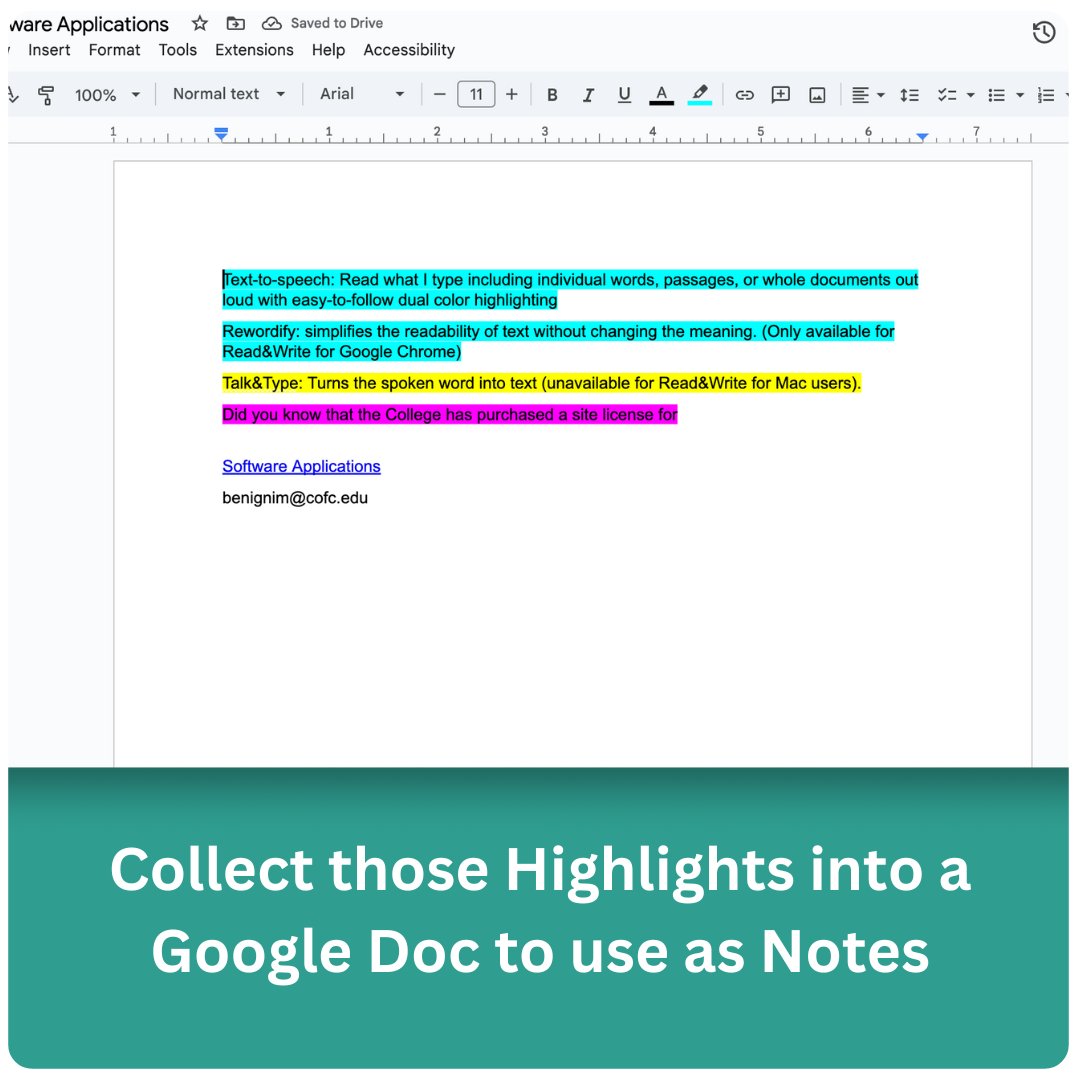This screenshot has height=1080, width=1080.
Task: Click the left indent marker on ruler
Action: (x=221, y=134)
